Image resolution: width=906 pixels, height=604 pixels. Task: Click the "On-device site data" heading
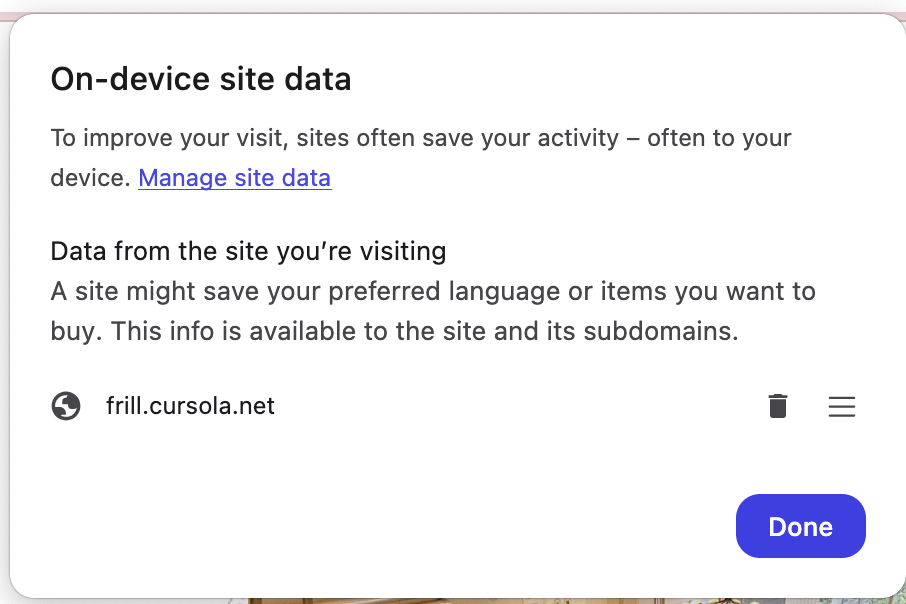[201, 79]
